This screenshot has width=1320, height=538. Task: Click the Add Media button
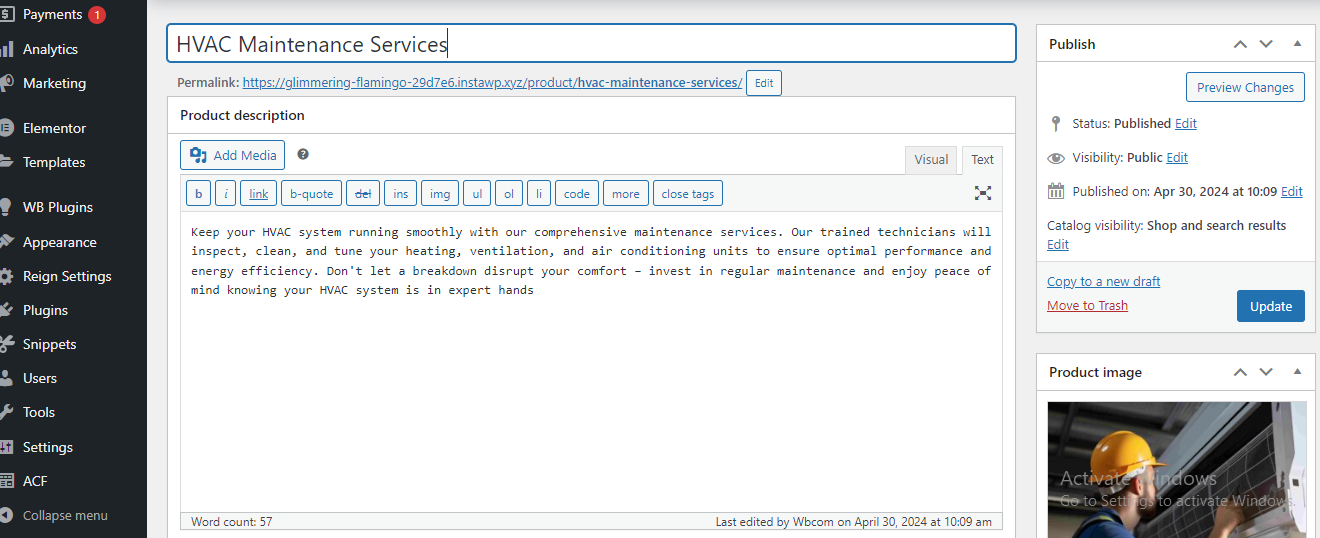(232, 155)
